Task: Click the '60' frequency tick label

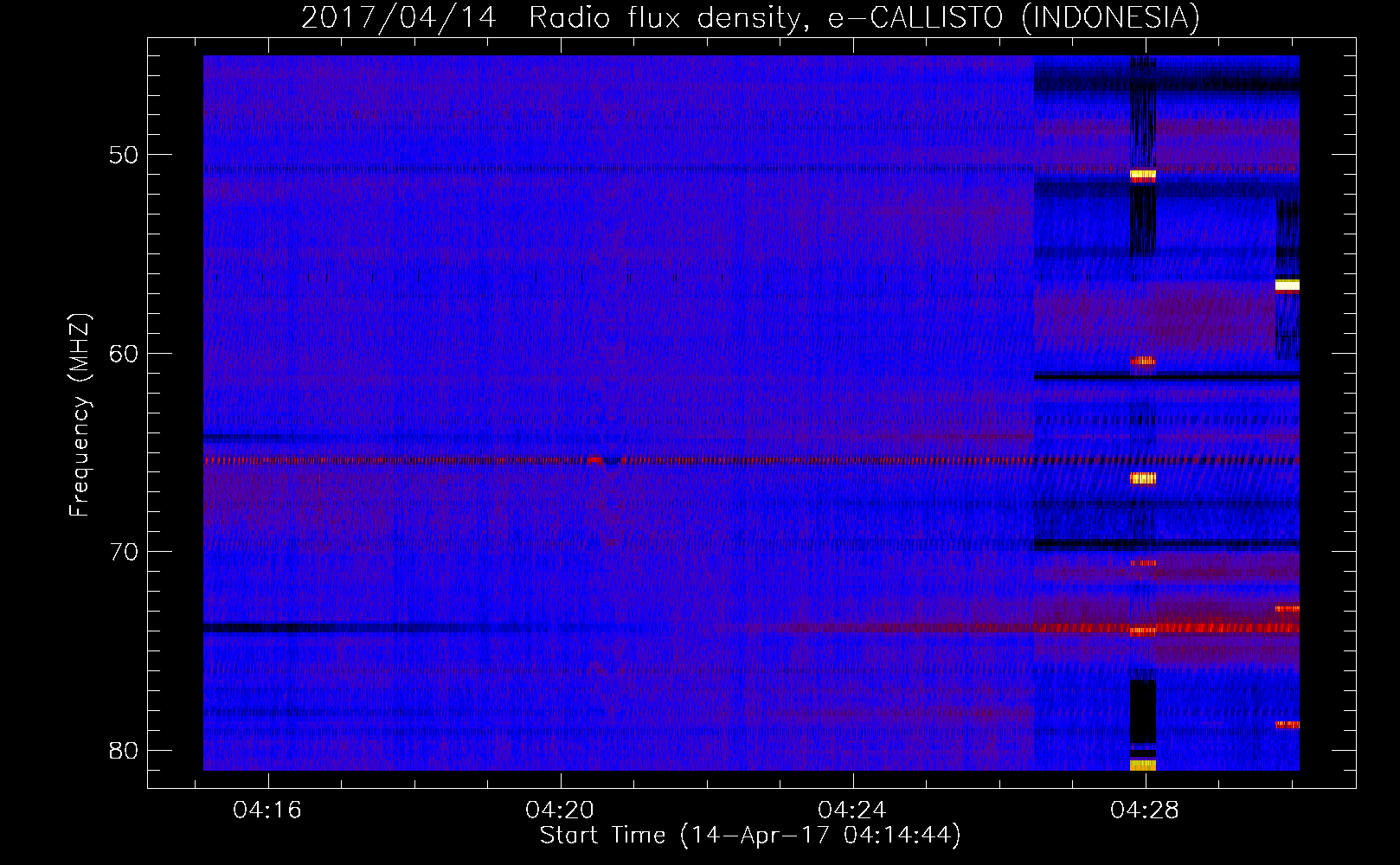Action: pyautogui.click(x=124, y=353)
